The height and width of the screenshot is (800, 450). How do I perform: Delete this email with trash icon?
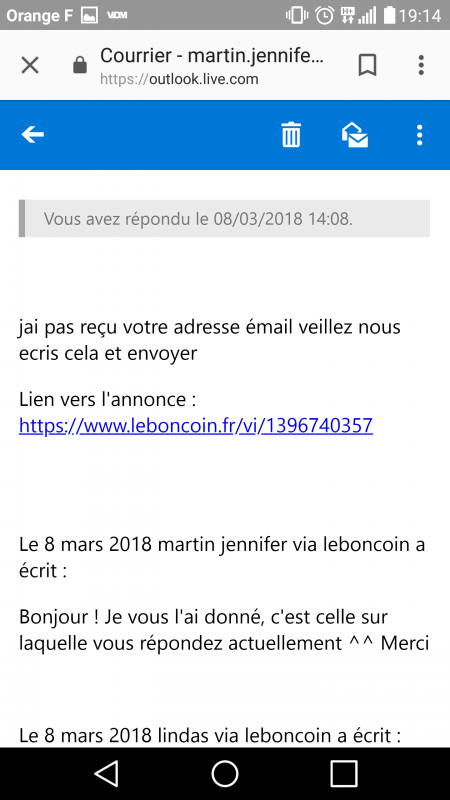(291, 135)
